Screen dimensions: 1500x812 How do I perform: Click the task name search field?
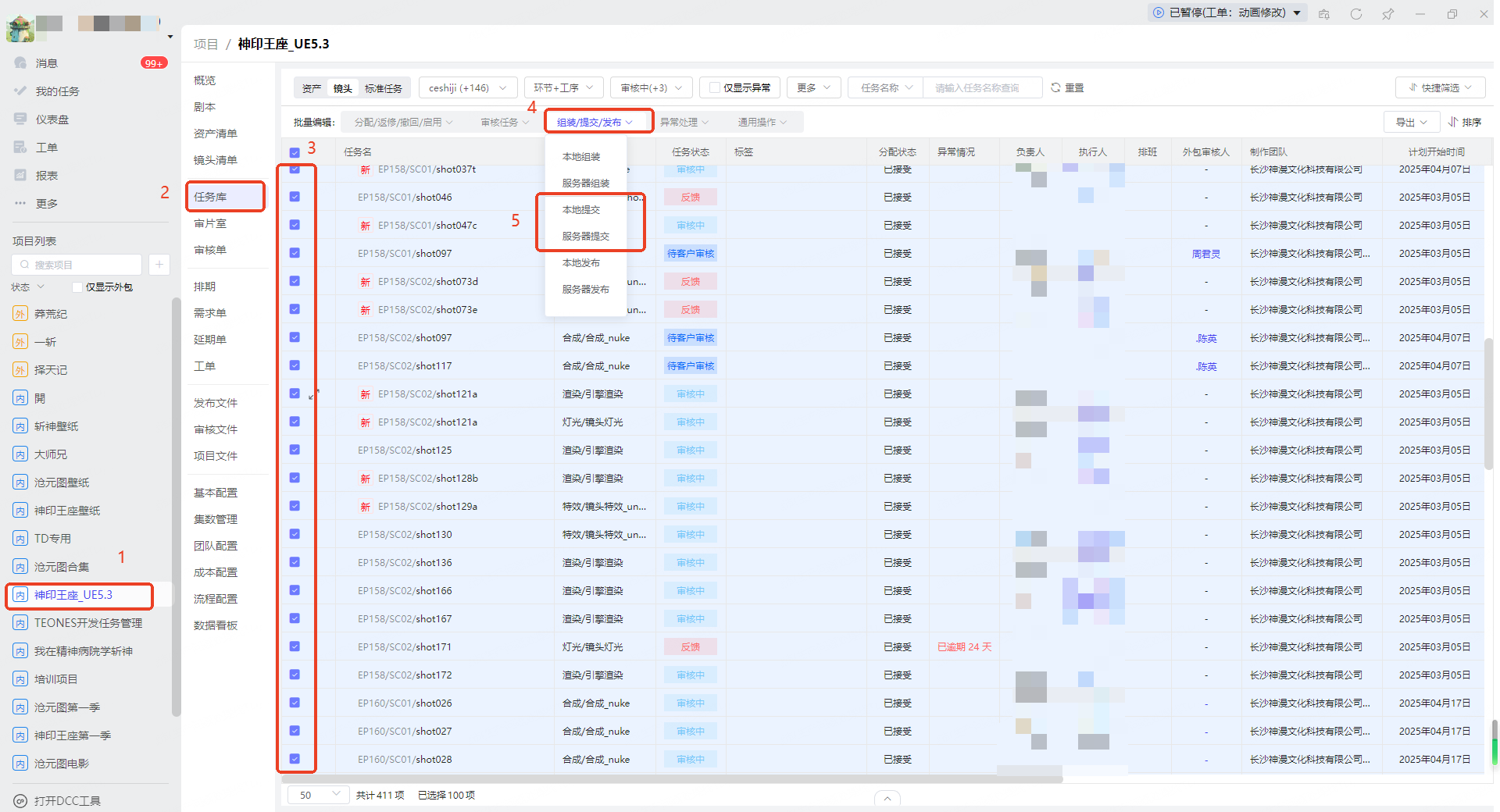pyautogui.click(x=981, y=88)
